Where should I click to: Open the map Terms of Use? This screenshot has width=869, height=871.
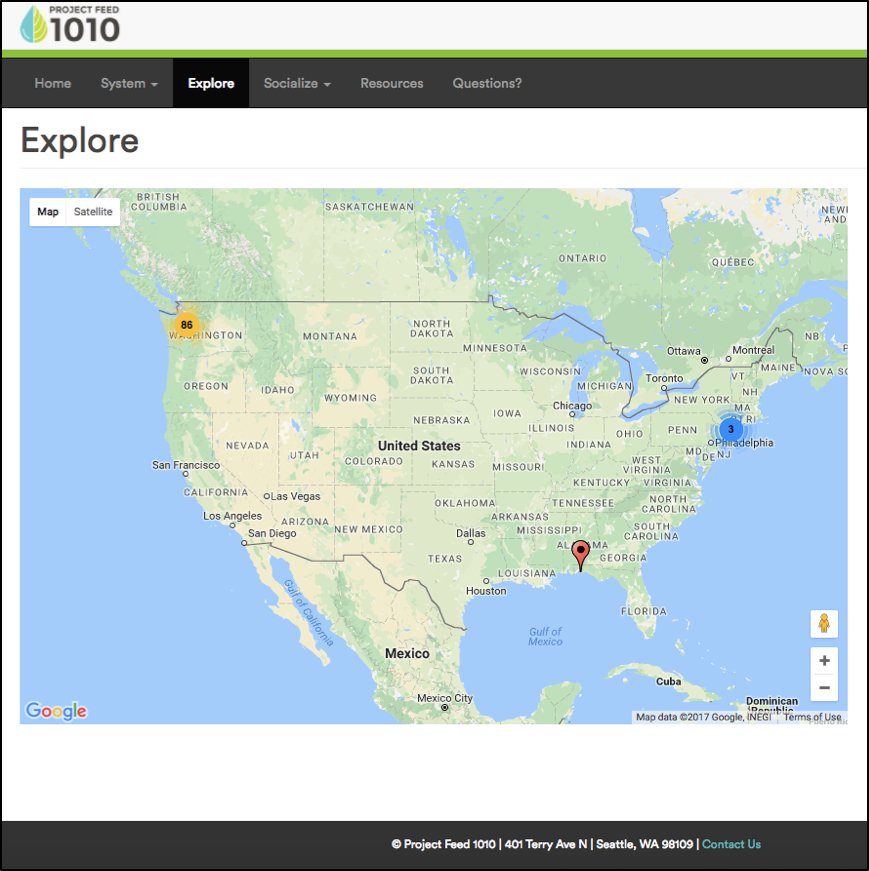pos(812,717)
